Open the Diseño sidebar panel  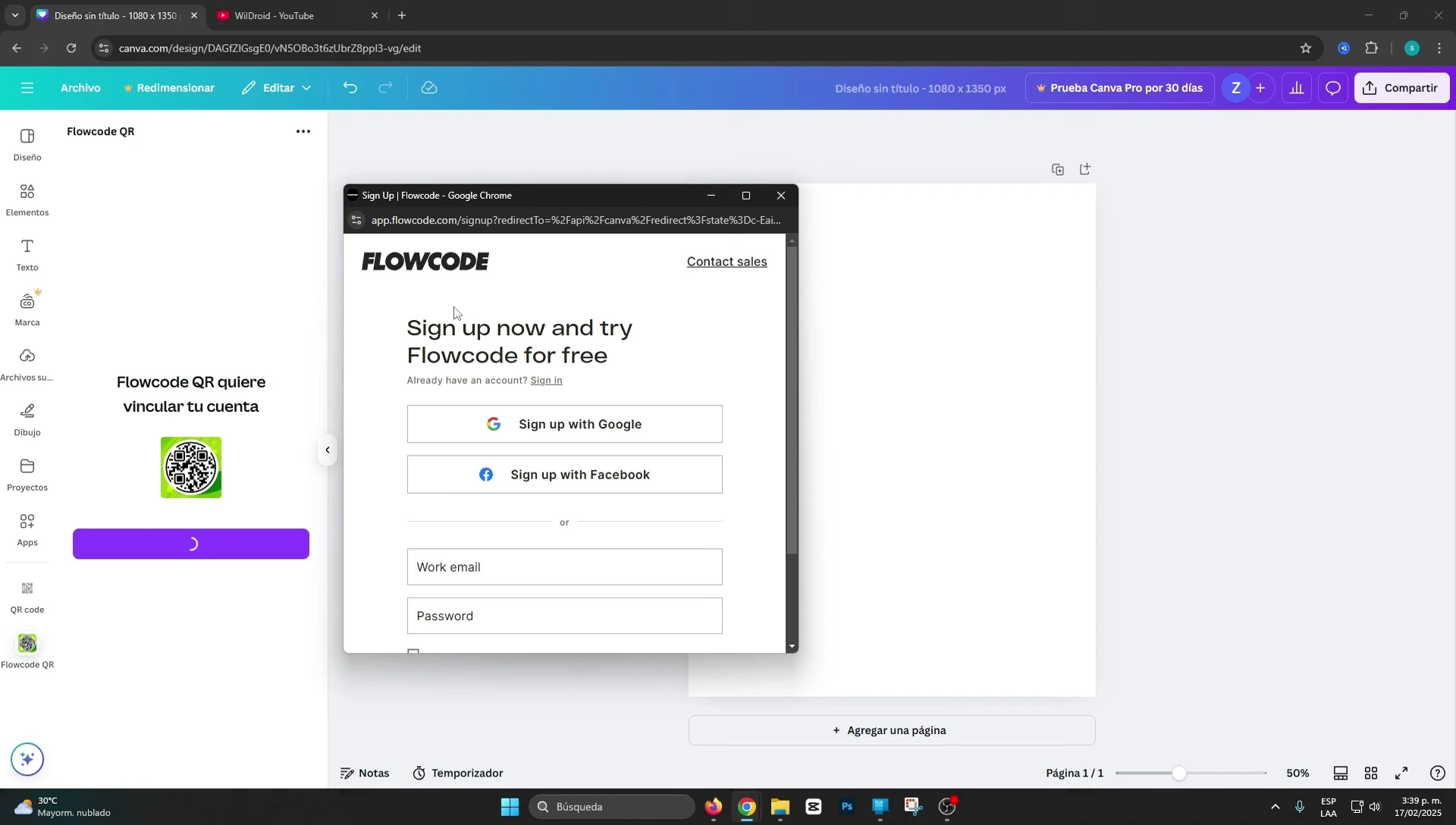click(27, 144)
